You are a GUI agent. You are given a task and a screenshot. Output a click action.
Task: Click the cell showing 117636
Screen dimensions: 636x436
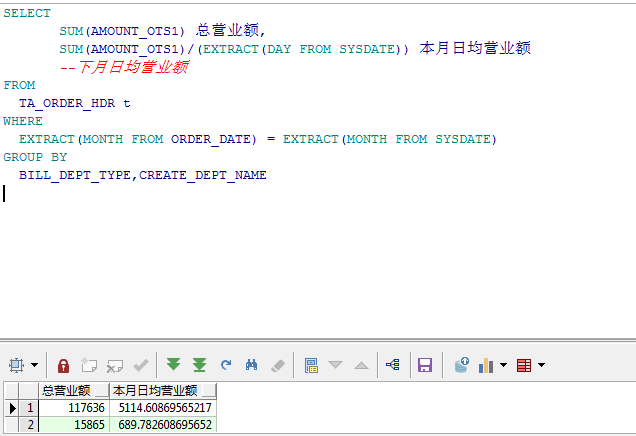[74, 408]
